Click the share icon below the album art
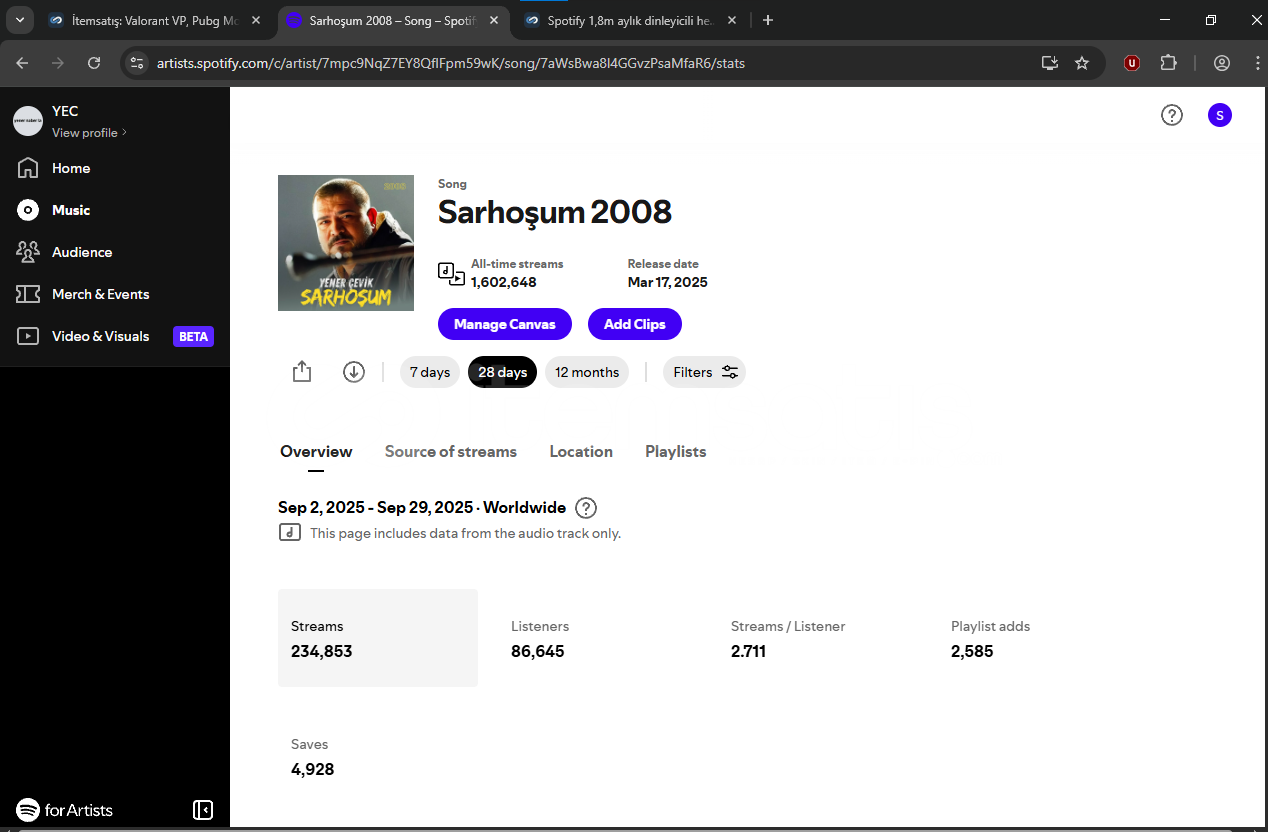The width and height of the screenshot is (1268, 832). (x=302, y=372)
